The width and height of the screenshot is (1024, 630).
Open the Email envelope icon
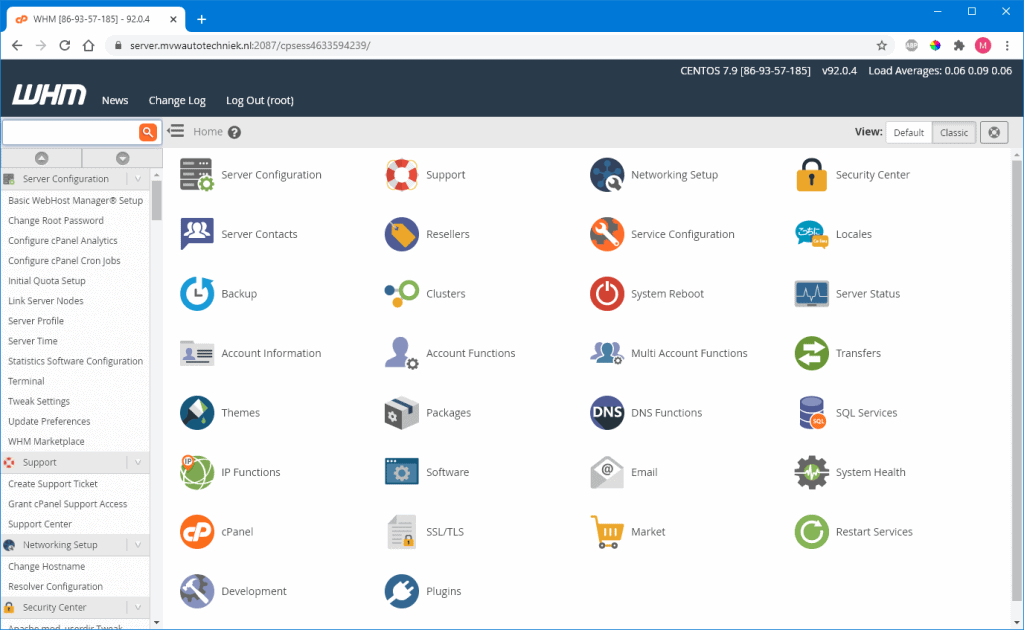(x=607, y=472)
